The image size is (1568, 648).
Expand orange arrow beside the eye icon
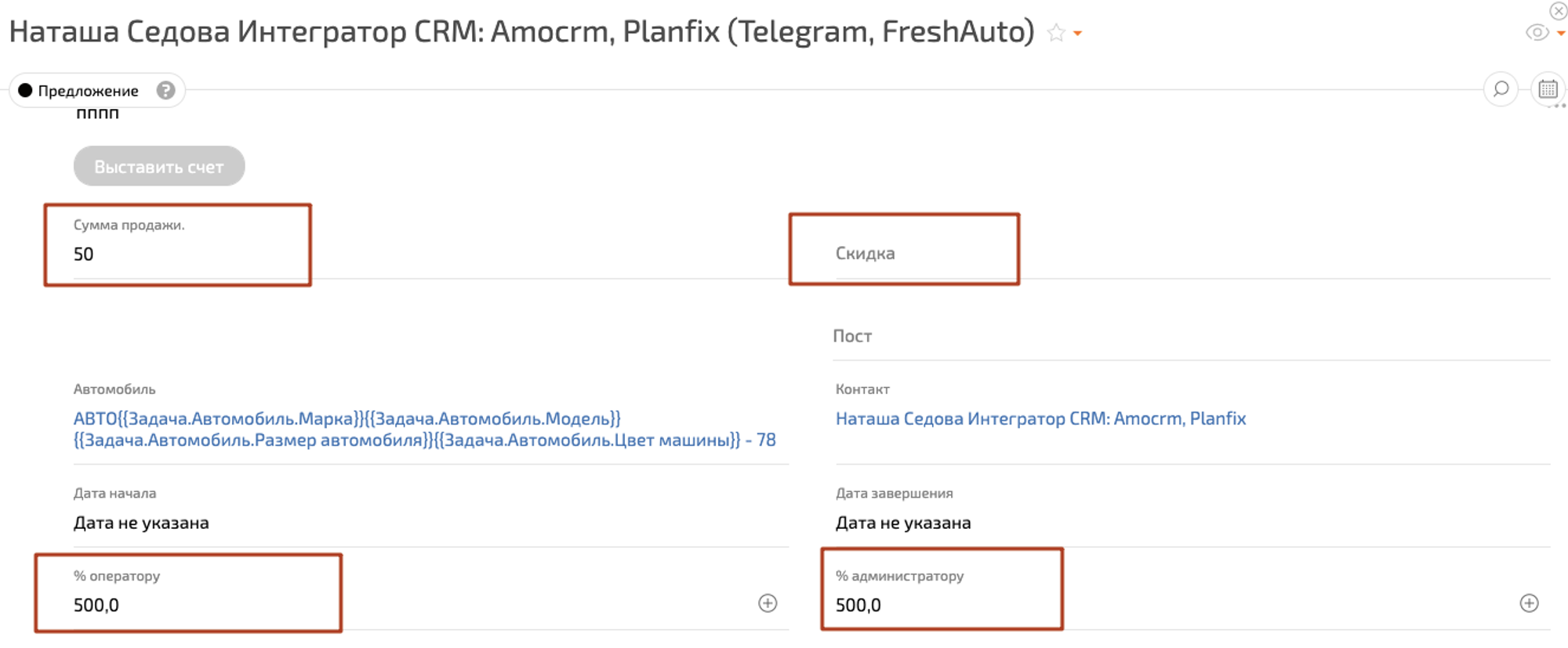coord(1561,34)
